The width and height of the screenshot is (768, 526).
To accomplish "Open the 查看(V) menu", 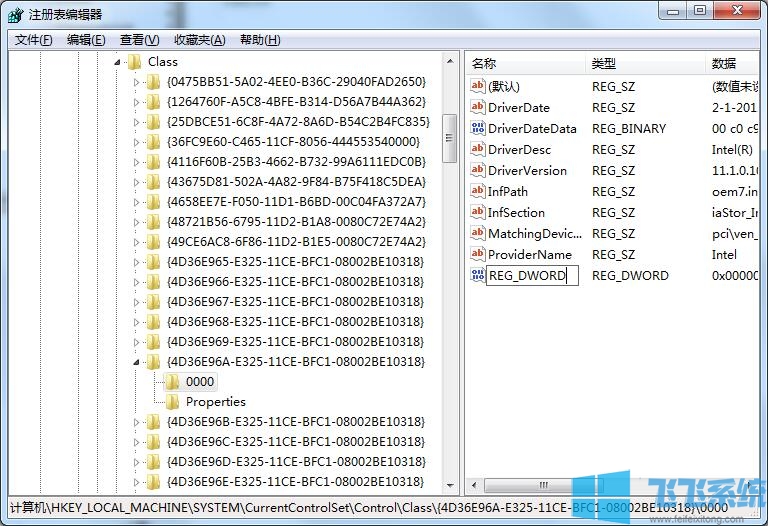I will [x=139, y=40].
